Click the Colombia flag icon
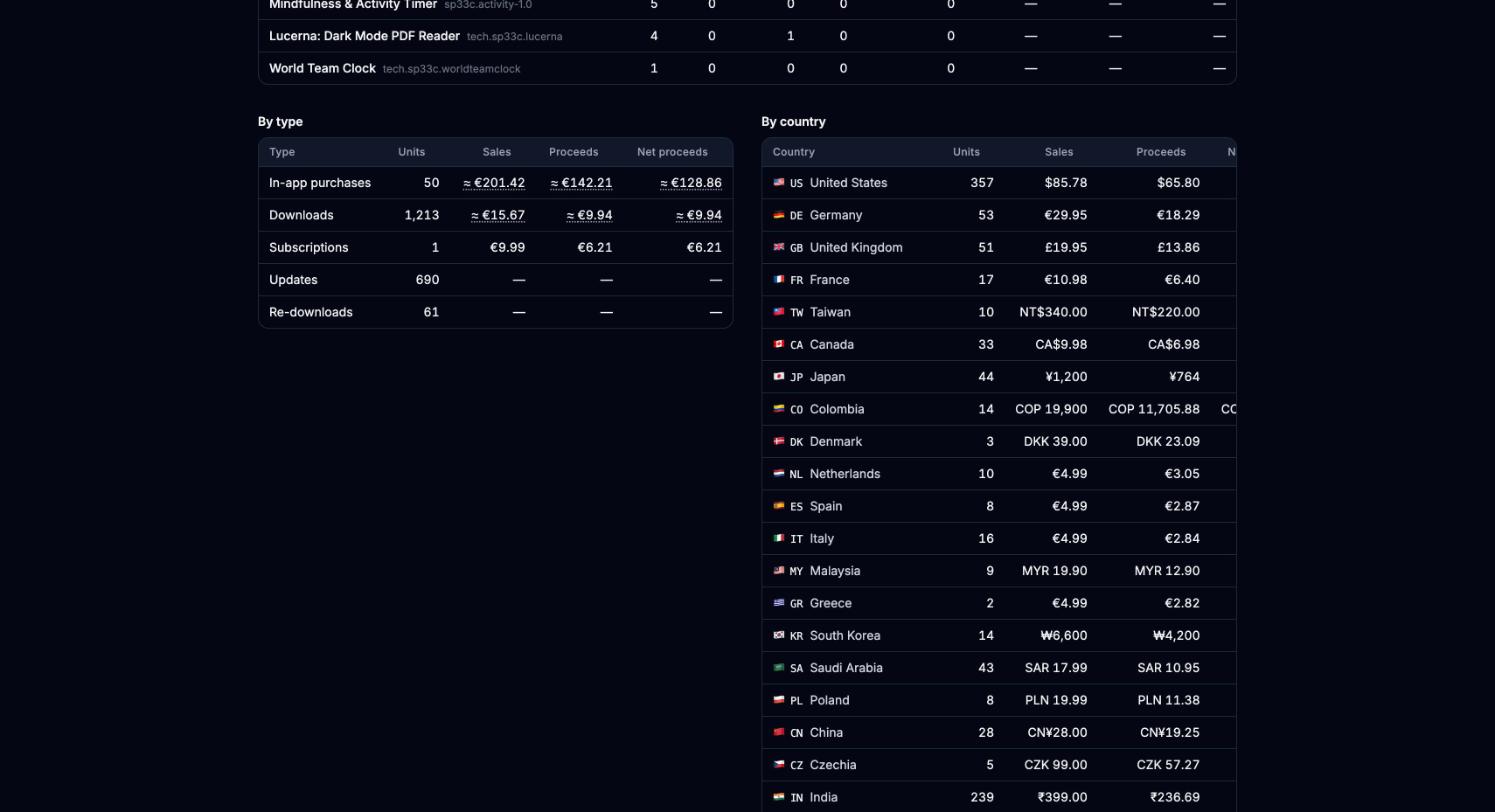The height and width of the screenshot is (812, 1495). tap(779, 409)
